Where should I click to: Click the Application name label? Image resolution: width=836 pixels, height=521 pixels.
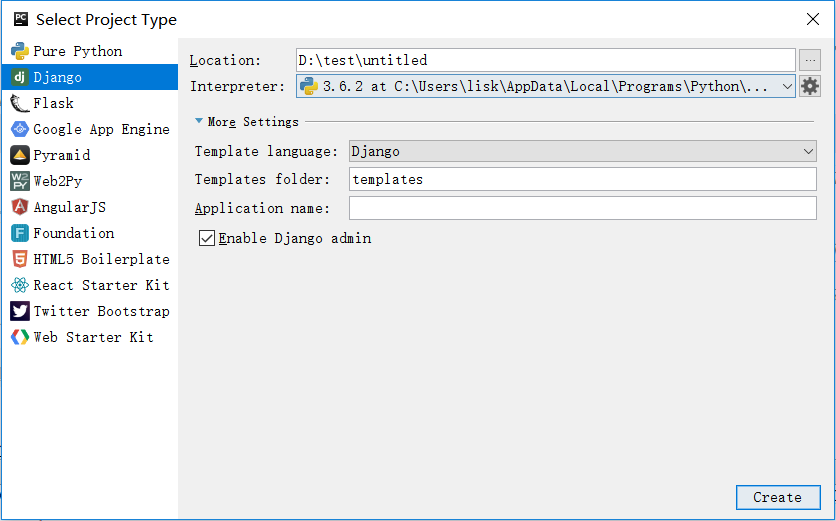point(262,208)
